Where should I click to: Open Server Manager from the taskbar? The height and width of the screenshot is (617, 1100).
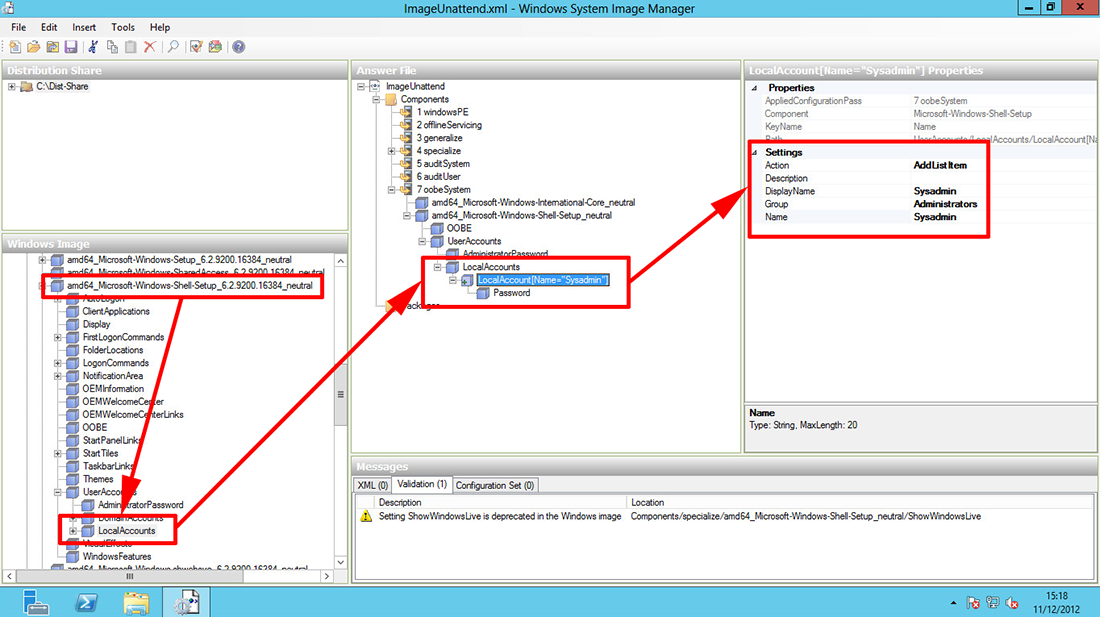click(34, 602)
